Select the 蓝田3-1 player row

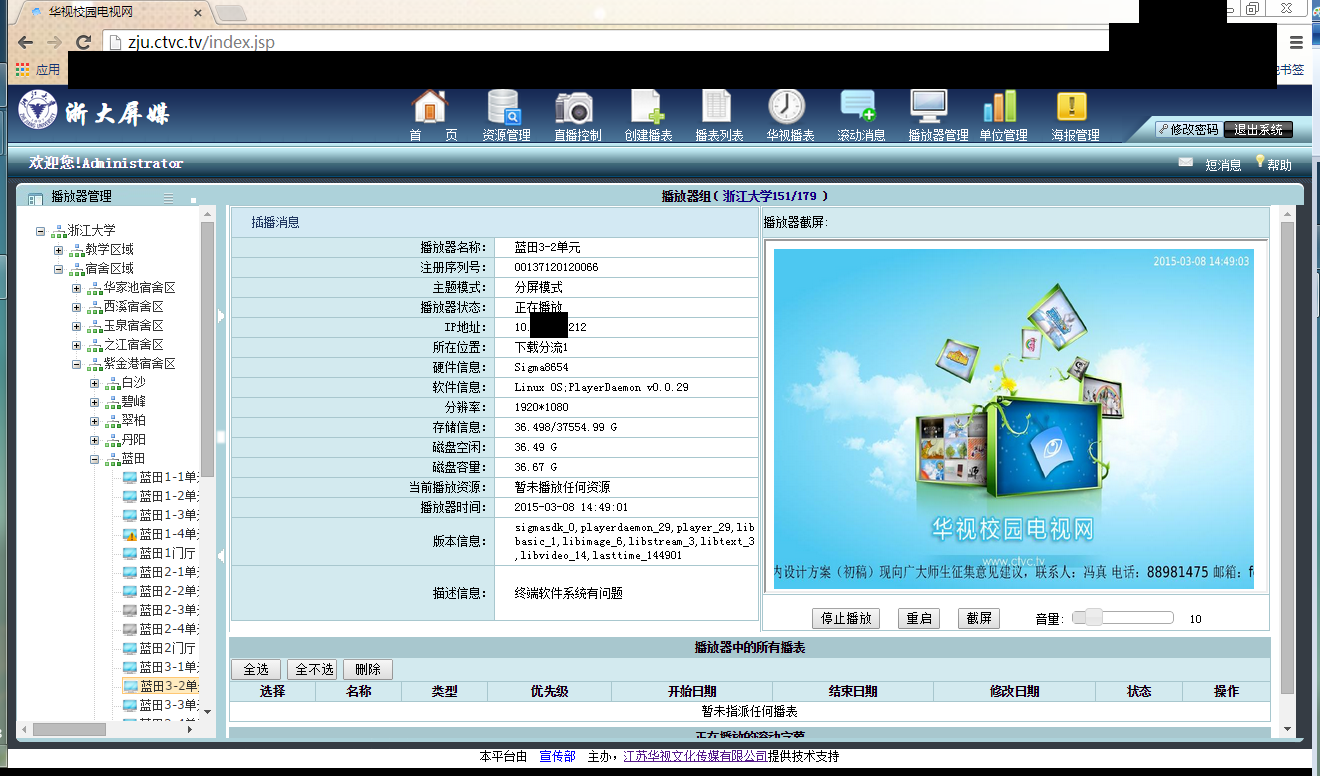point(159,667)
